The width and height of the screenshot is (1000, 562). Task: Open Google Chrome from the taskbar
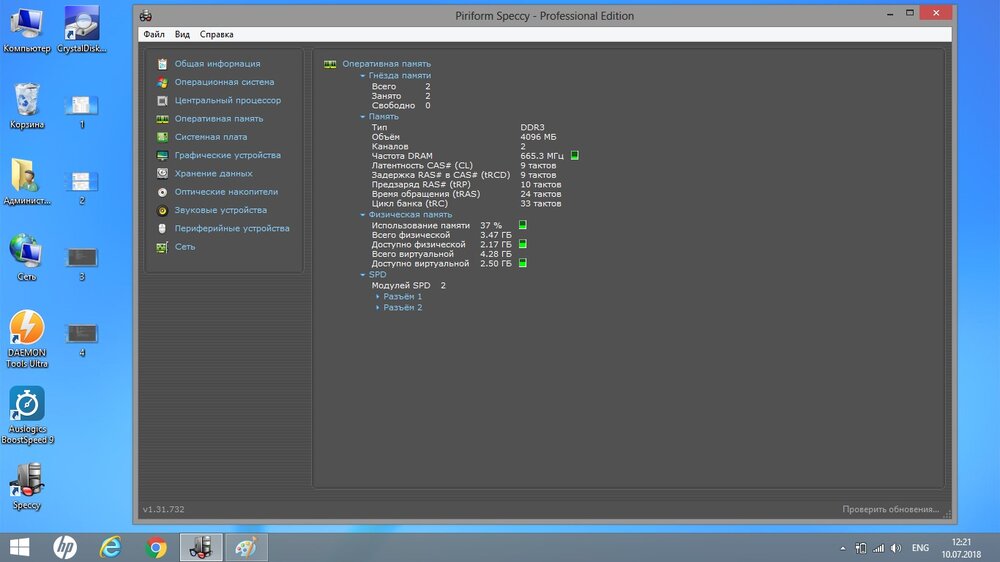click(156, 547)
